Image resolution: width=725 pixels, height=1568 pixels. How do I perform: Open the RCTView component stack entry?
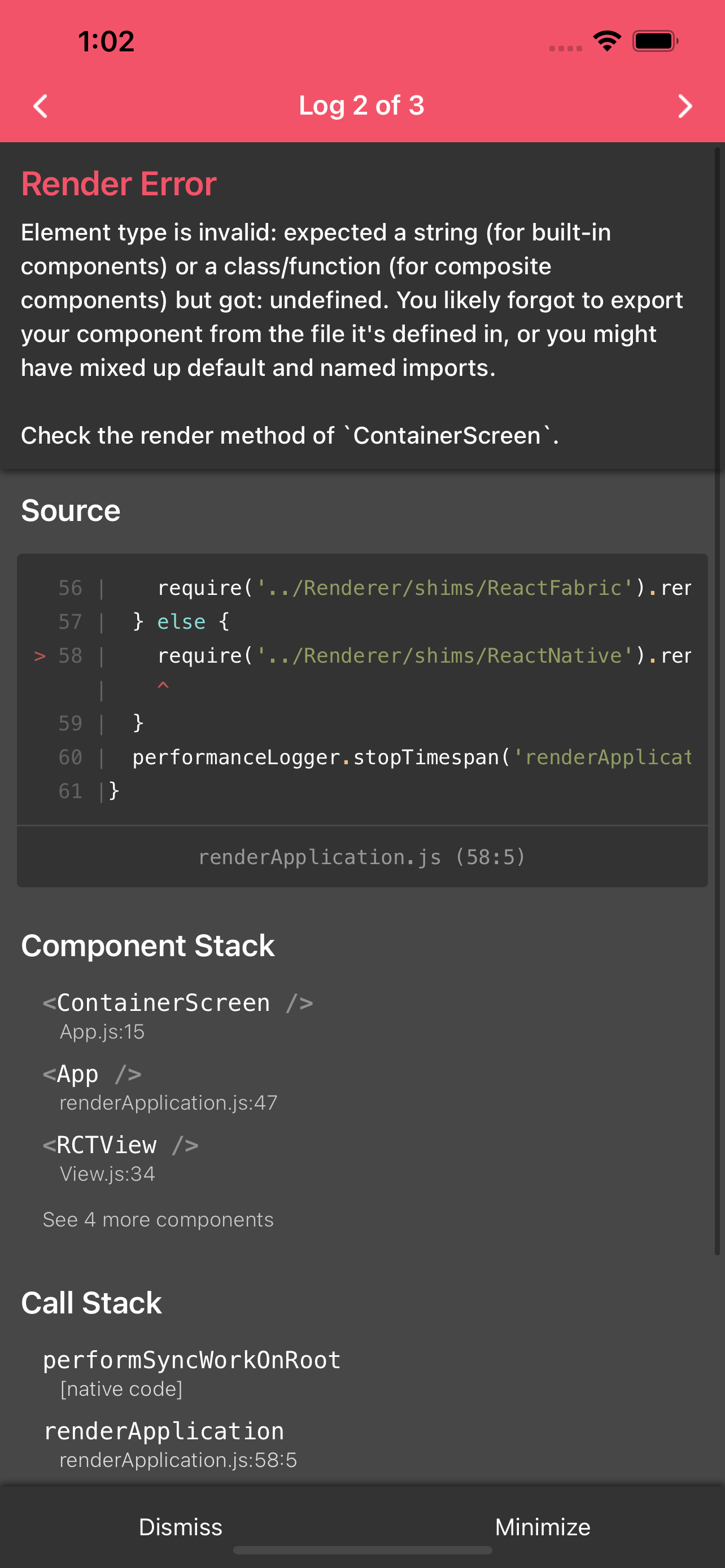[120, 1158]
